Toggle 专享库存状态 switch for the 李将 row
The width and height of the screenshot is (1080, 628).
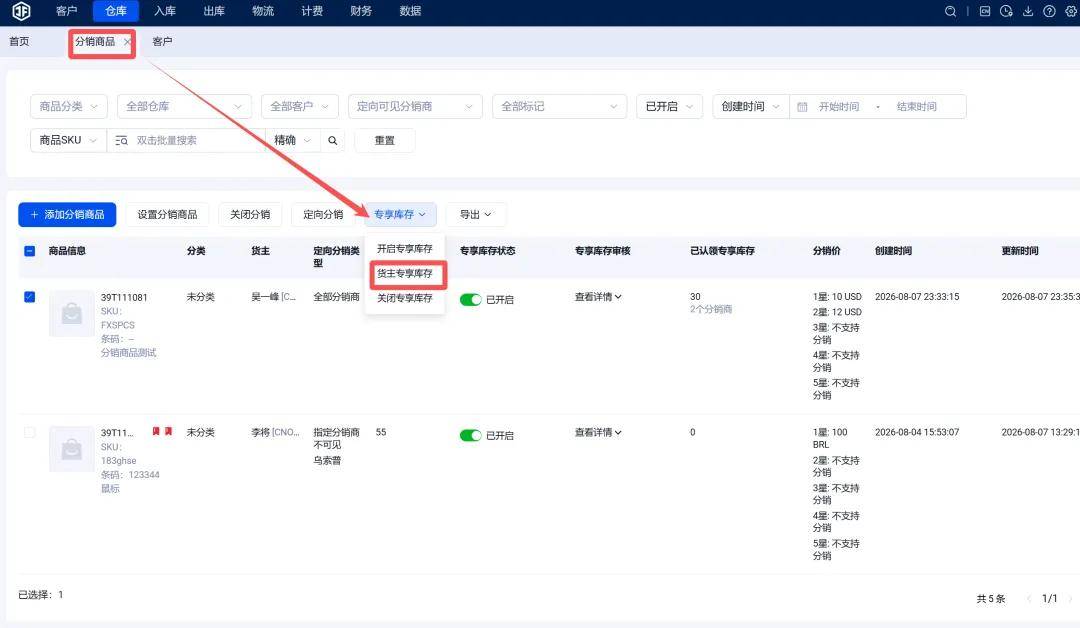click(470, 435)
